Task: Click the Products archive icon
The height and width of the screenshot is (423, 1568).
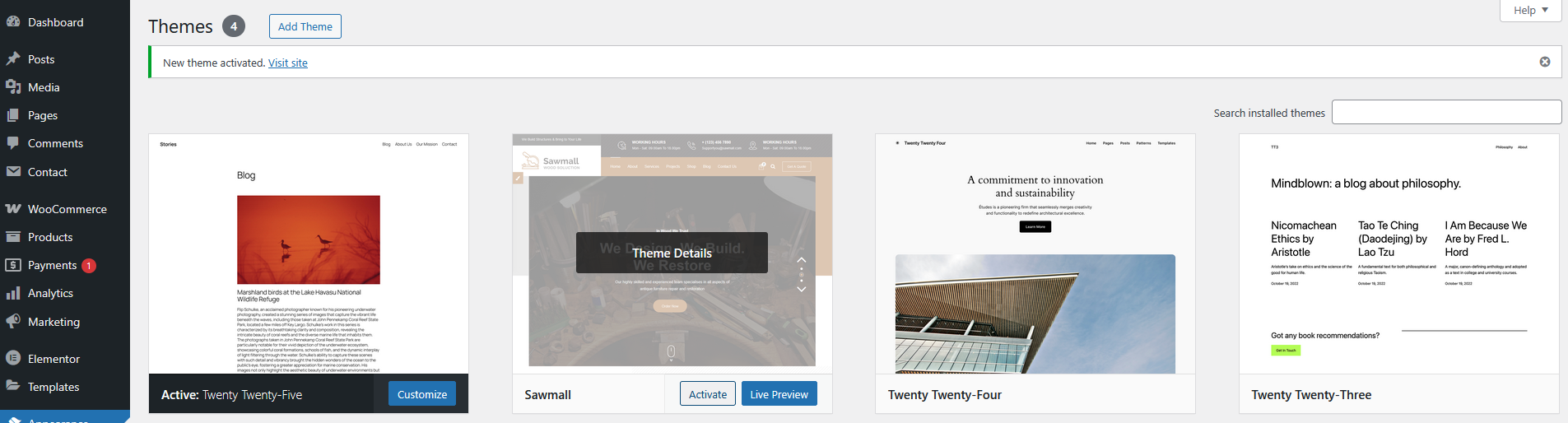Action: coord(13,237)
